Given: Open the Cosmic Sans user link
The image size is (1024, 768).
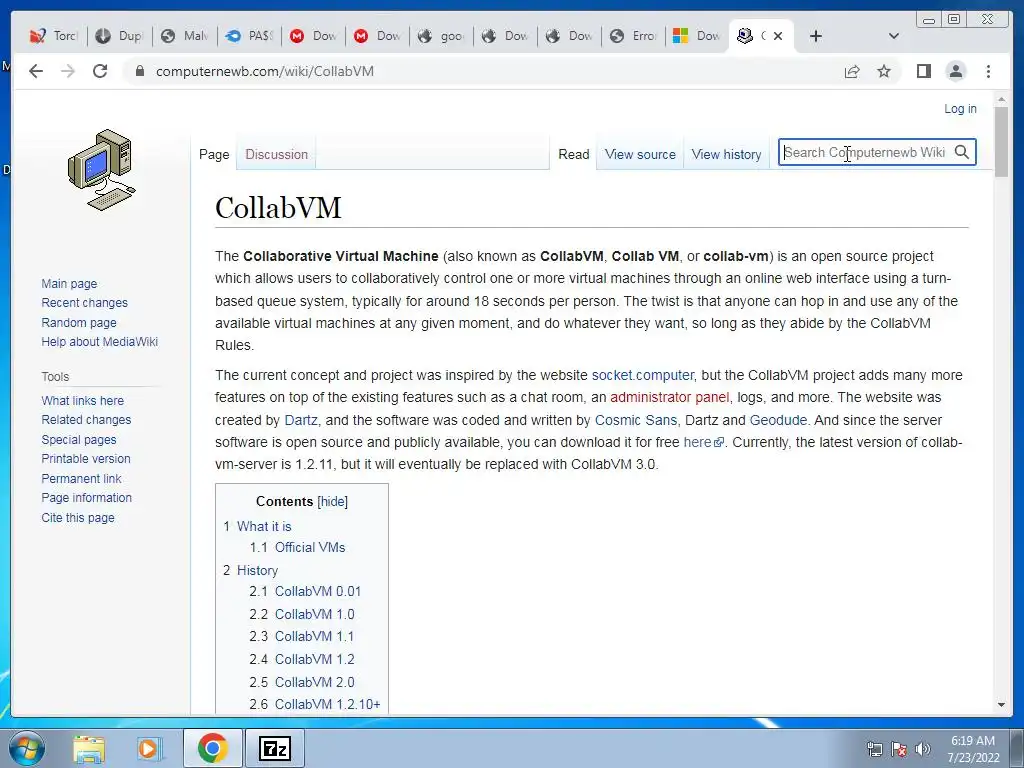Looking at the screenshot, I should (x=635, y=420).
